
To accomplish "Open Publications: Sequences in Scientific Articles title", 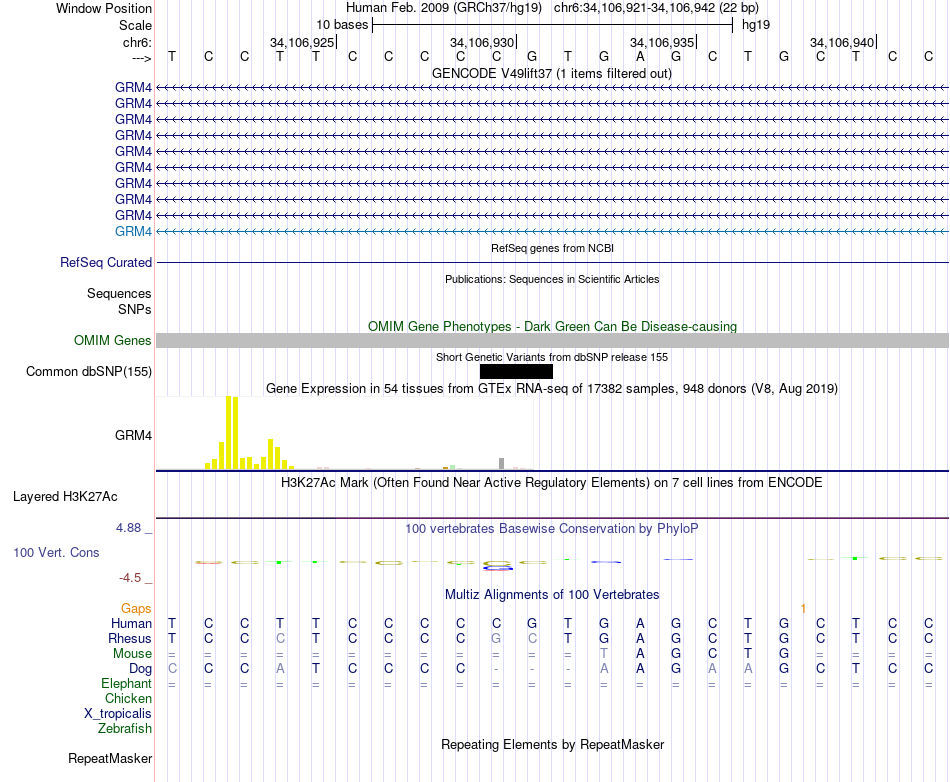I will tap(552, 279).
